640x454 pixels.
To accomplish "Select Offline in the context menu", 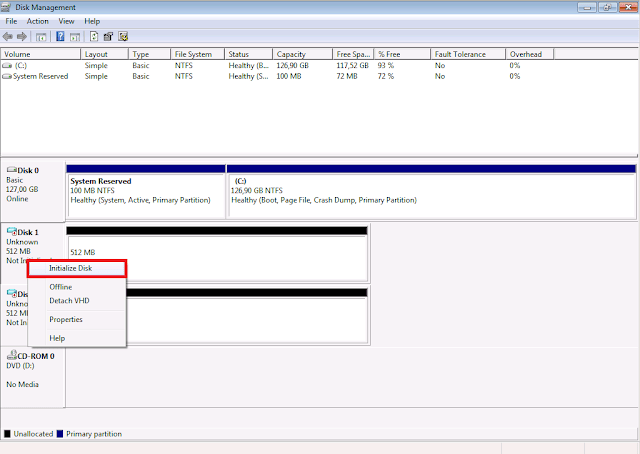I will coord(60,287).
